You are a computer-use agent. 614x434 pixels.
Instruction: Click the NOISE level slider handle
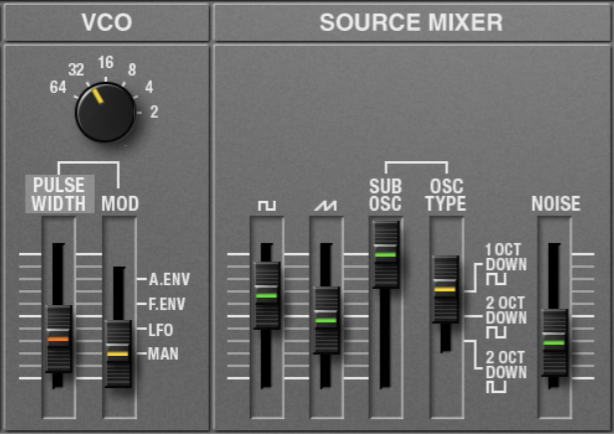coord(554,342)
